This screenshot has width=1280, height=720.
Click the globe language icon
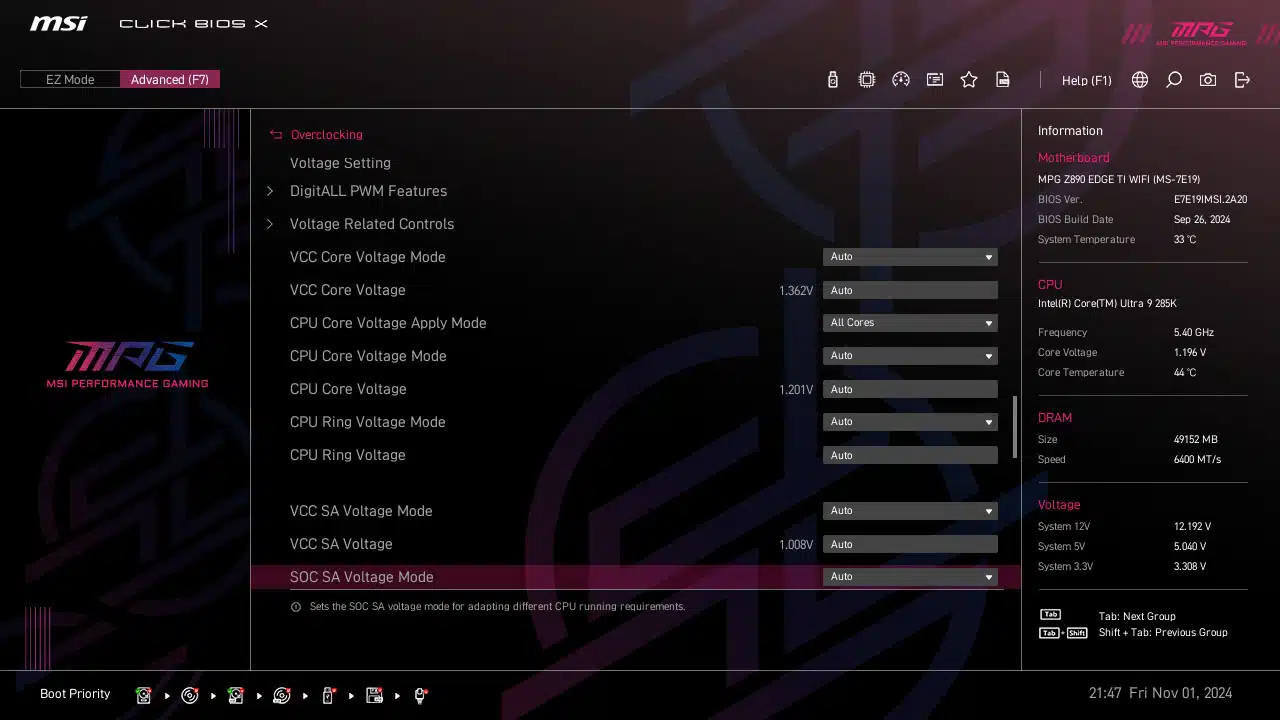click(1140, 80)
